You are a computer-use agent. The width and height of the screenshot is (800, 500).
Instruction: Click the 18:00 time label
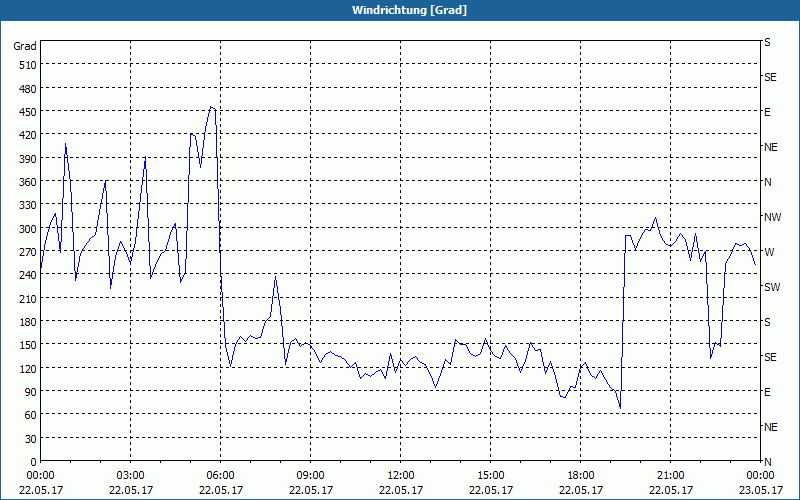[x=581, y=476]
